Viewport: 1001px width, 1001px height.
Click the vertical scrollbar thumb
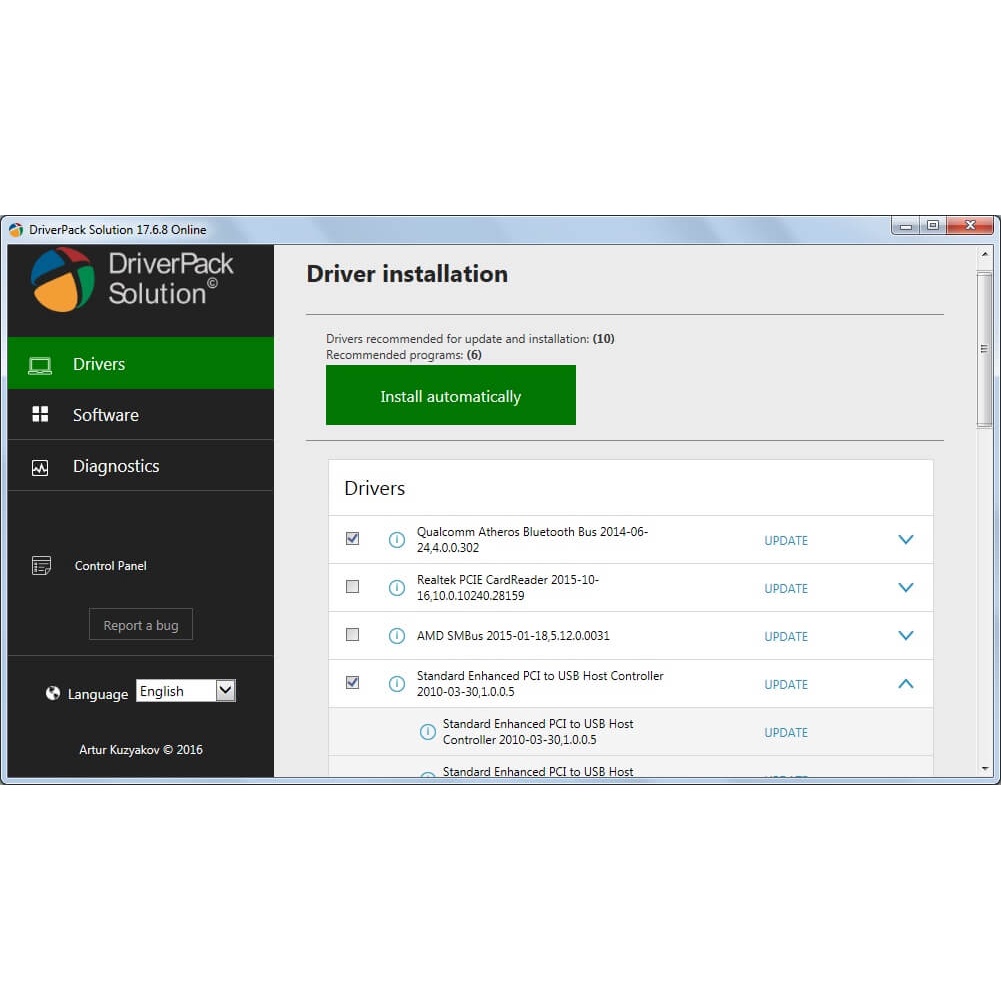[x=984, y=348]
